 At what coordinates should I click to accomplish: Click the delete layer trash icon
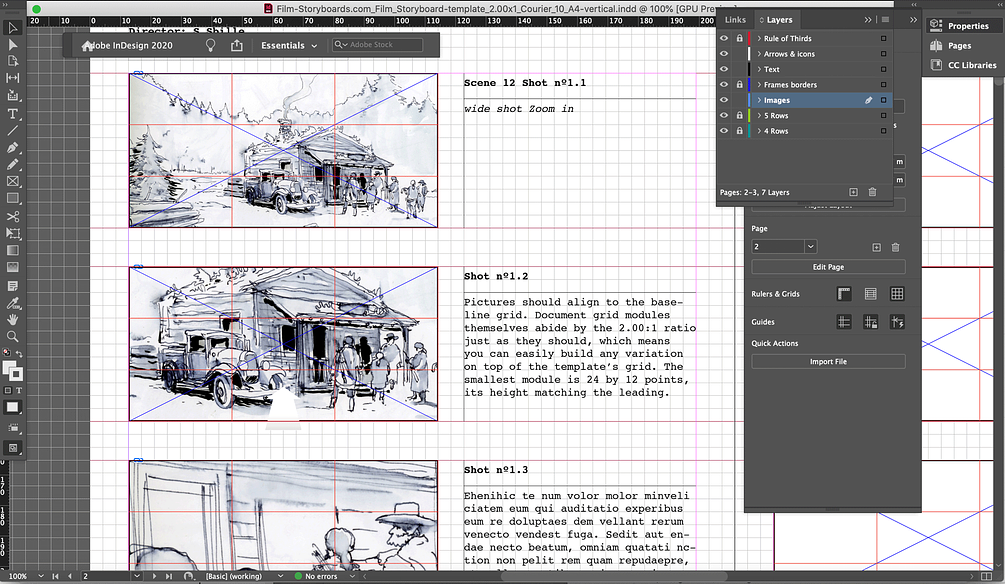click(873, 190)
